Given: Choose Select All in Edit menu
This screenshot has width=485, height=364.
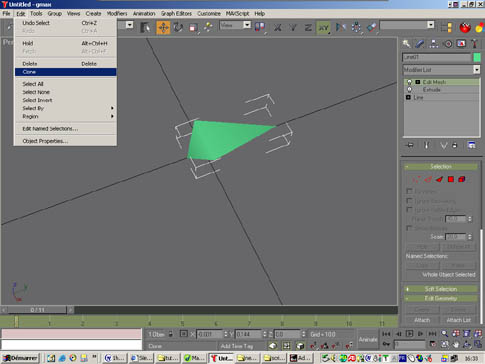Looking at the screenshot, I should pyautogui.click(x=66, y=84).
